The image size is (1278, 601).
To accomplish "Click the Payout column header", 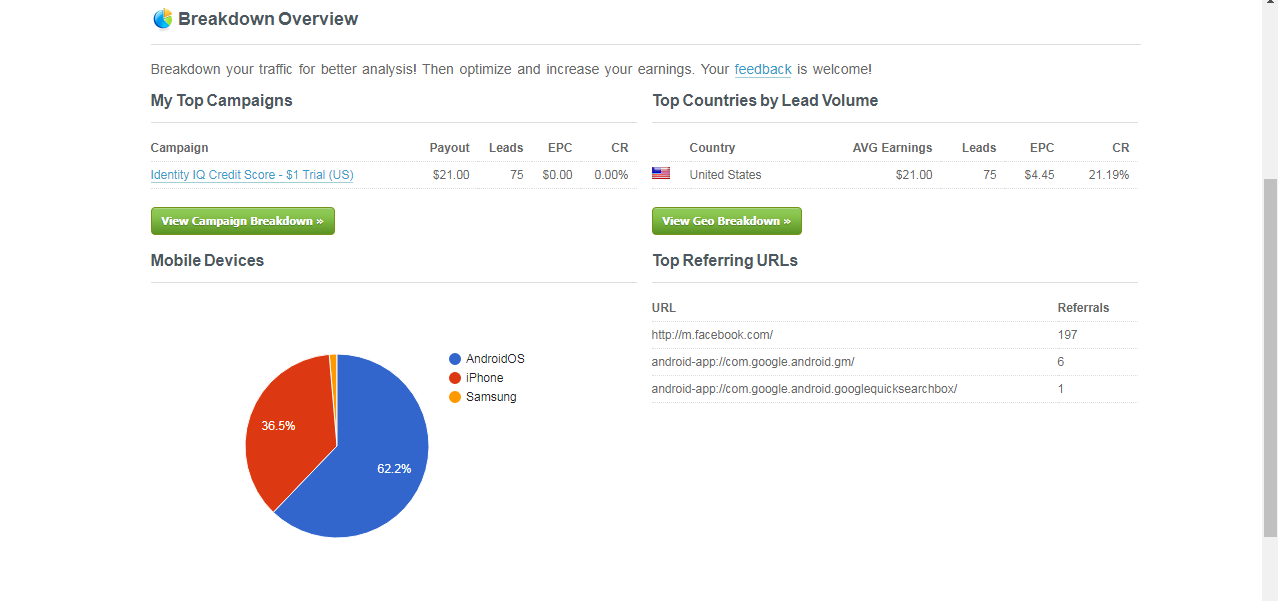I will click(x=450, y=148).
